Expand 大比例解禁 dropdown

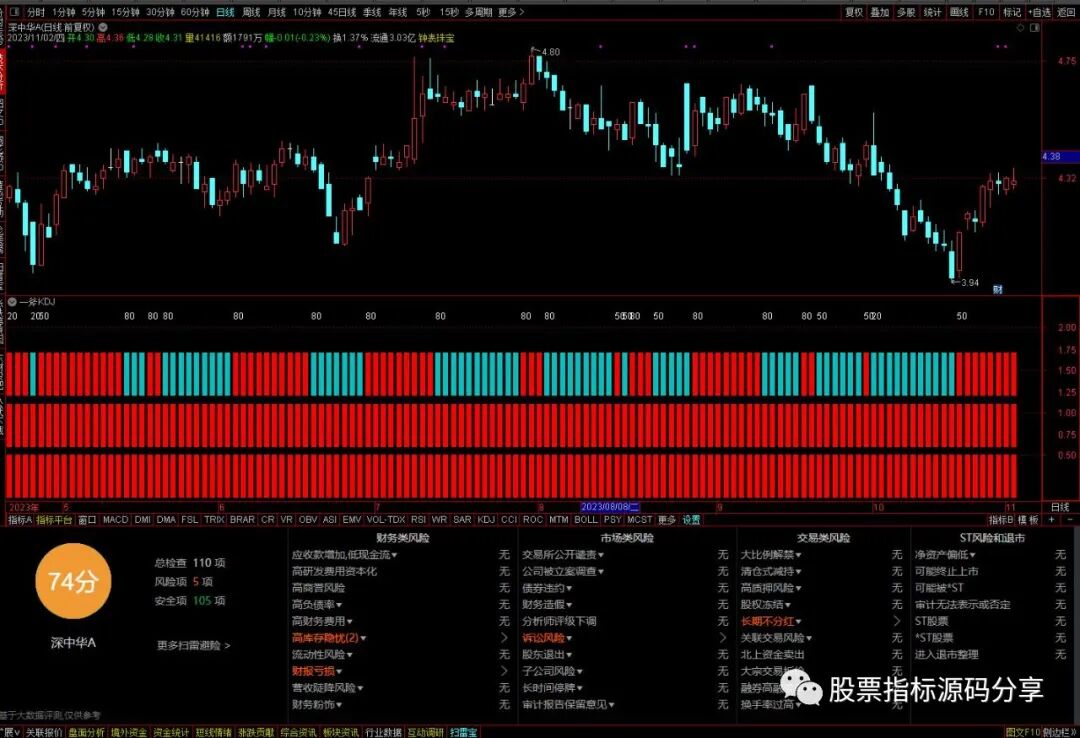coord(771,555)
